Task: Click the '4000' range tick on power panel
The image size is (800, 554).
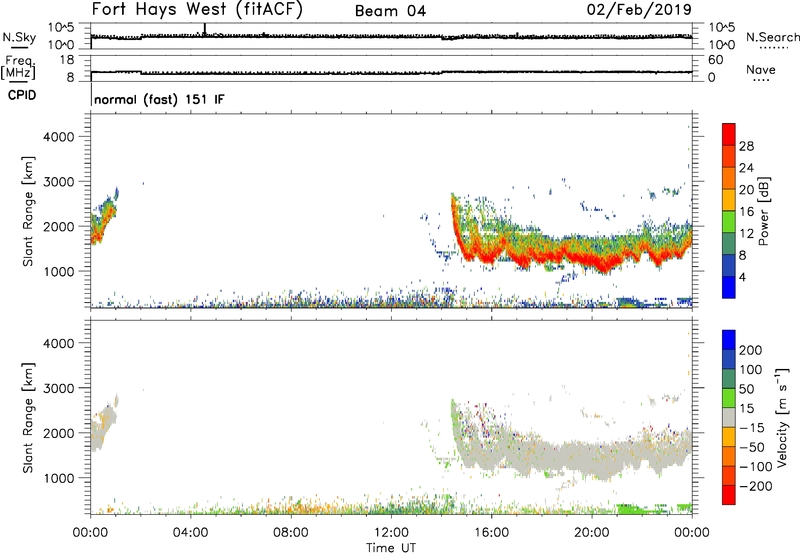Action: 59,137
